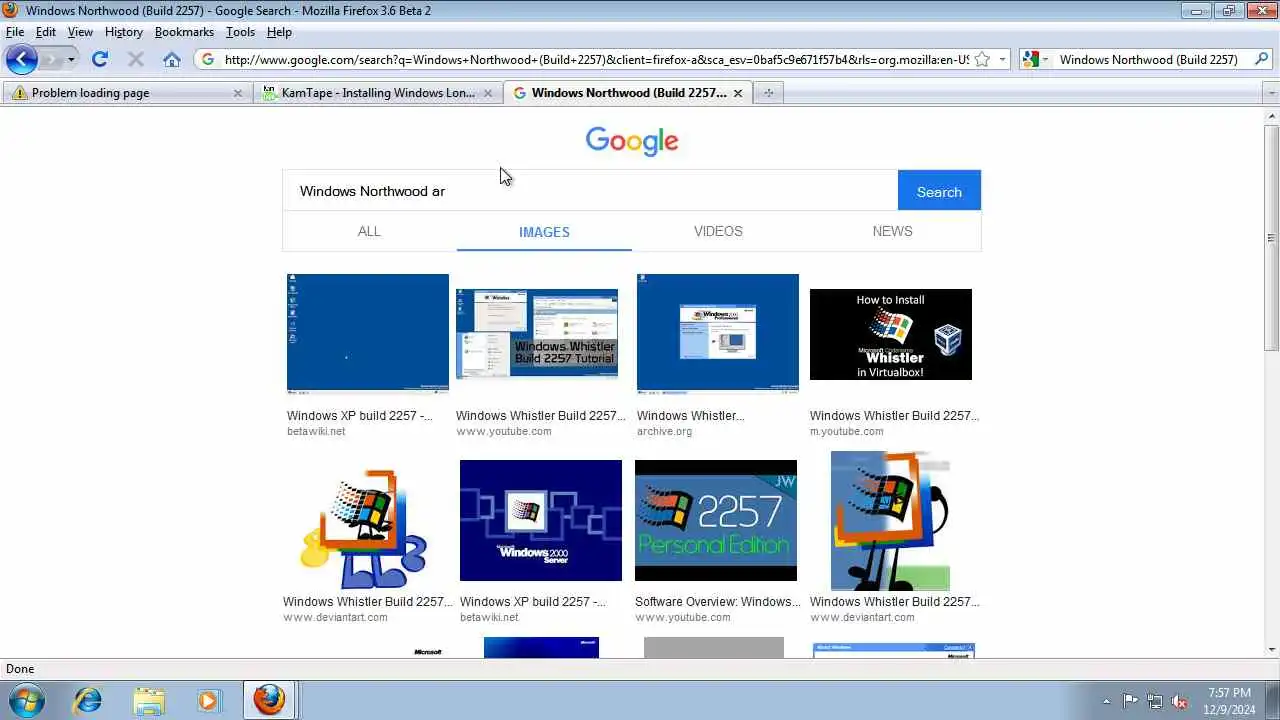
Task: Open the 2257 Personal Edition thumbnail
Action: [716, 520]
